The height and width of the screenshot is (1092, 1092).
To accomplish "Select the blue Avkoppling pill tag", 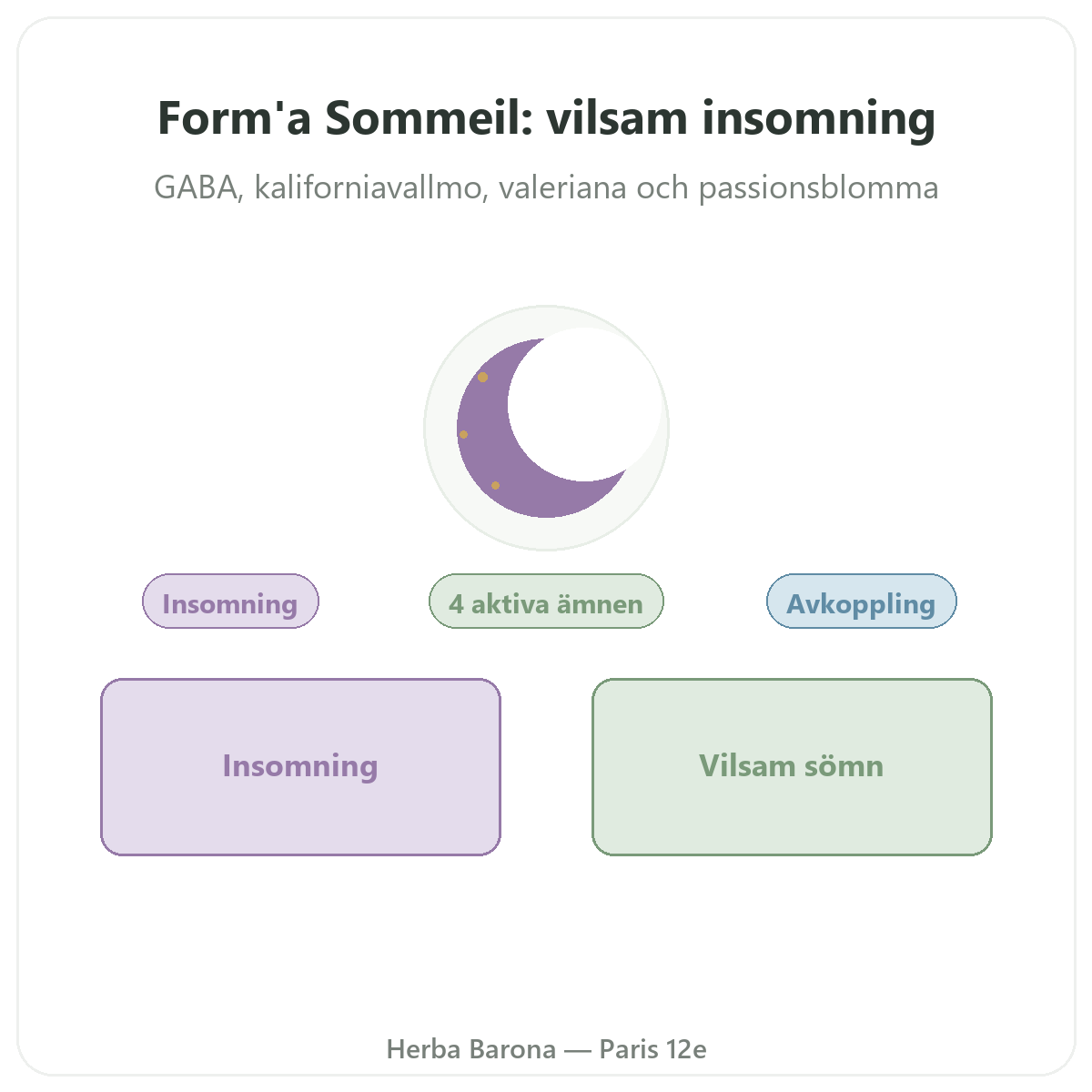I will click(861, 601).
